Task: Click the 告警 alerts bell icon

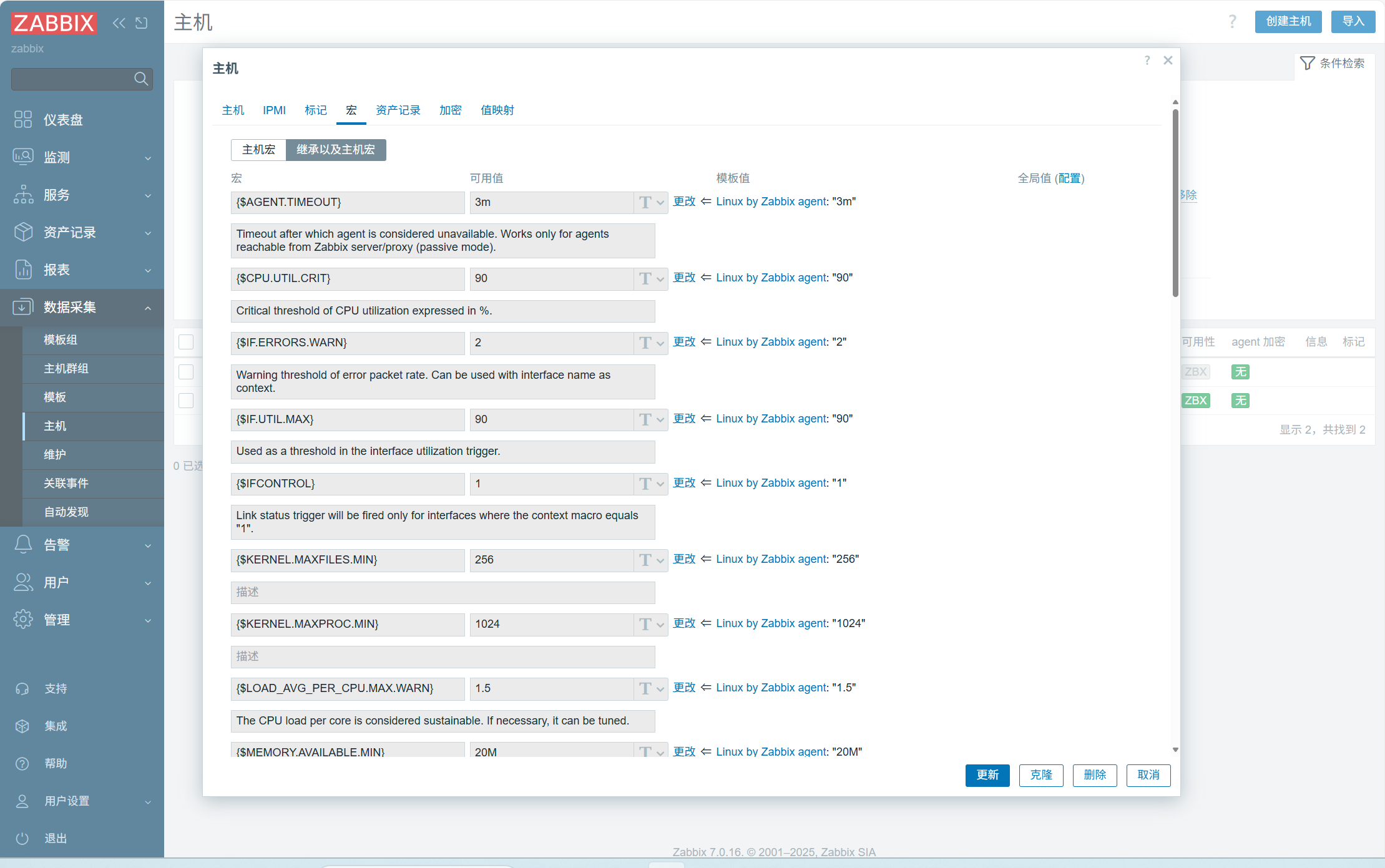Action: 23,545
